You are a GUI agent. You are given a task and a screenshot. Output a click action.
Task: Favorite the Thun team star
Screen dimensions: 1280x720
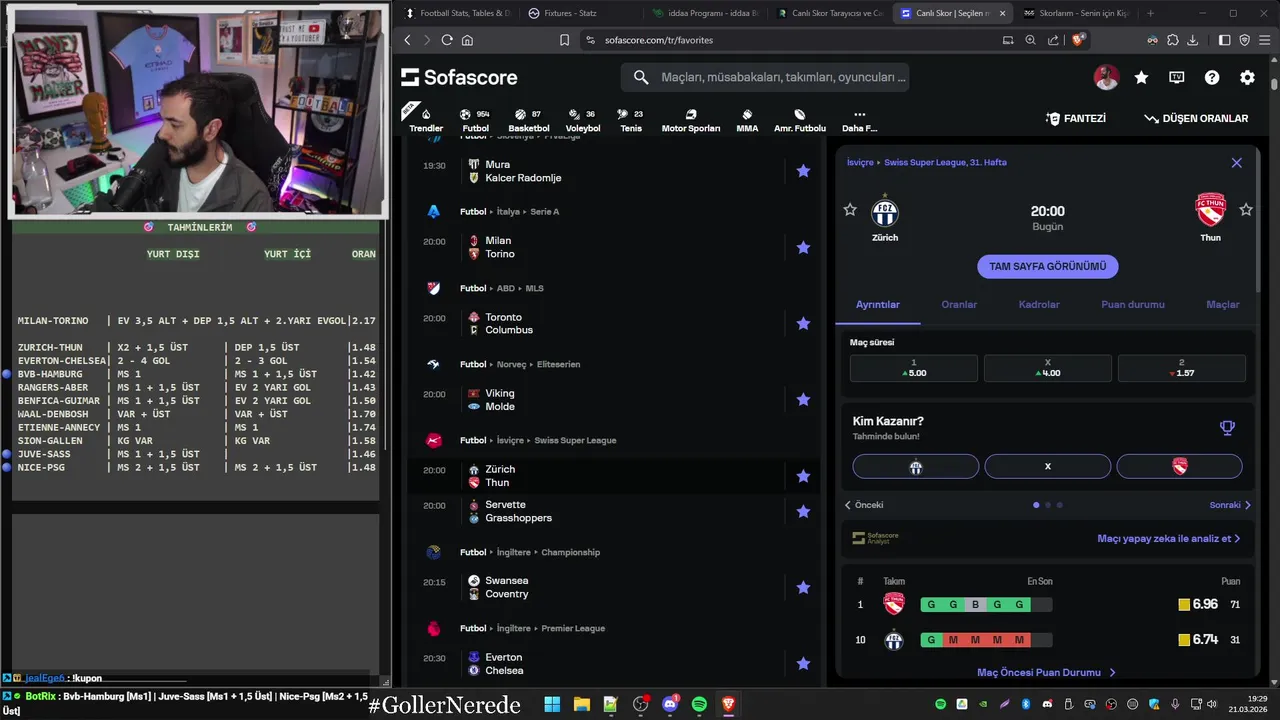pos(1246,209)
